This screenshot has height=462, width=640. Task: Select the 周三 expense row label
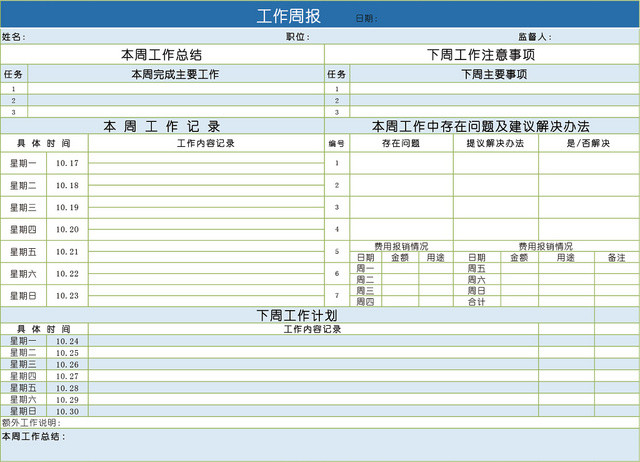[x=365, y=291]
